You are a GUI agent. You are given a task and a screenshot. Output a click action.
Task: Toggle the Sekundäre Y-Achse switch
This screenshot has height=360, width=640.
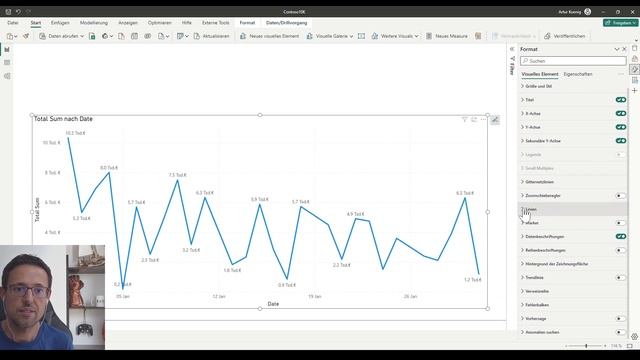[x=621, y=141]
